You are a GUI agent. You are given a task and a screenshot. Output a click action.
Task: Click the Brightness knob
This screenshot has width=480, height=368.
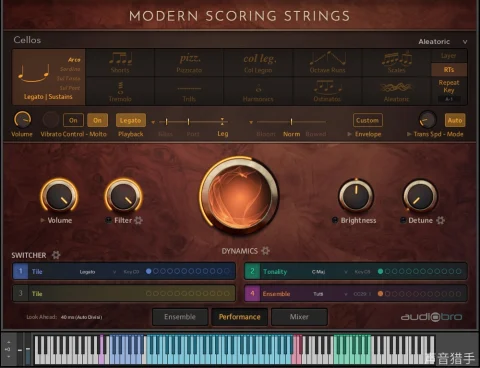pos(356,196)
